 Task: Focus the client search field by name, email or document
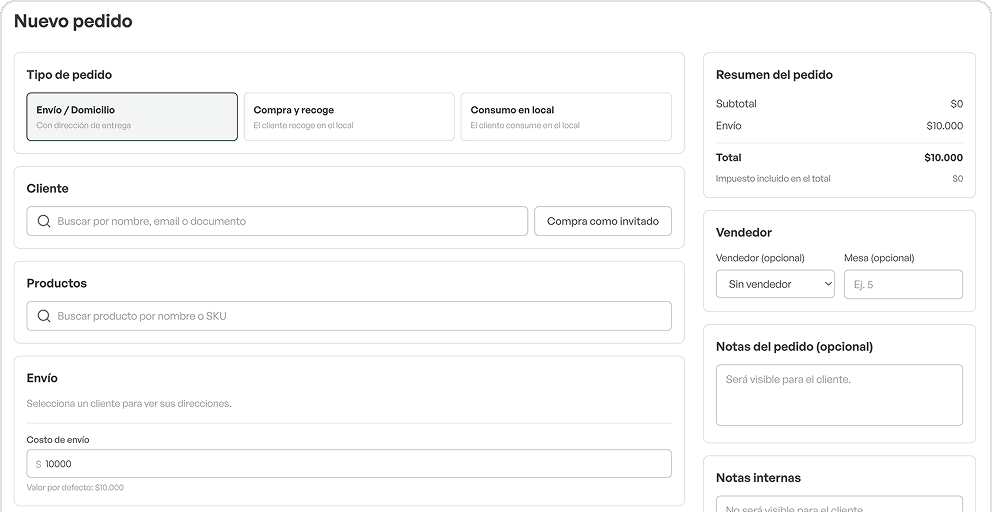click(277, 222)
